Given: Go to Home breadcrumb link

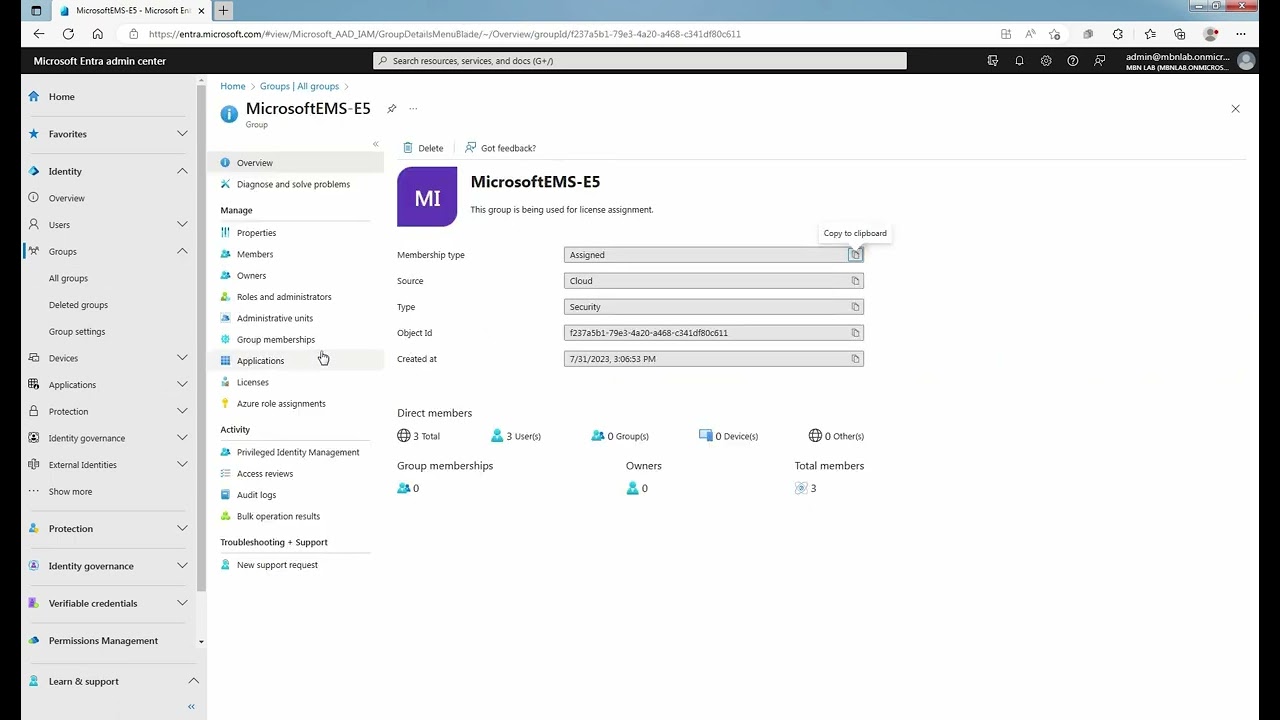Looking at the screenshot, I should point(233,87).
